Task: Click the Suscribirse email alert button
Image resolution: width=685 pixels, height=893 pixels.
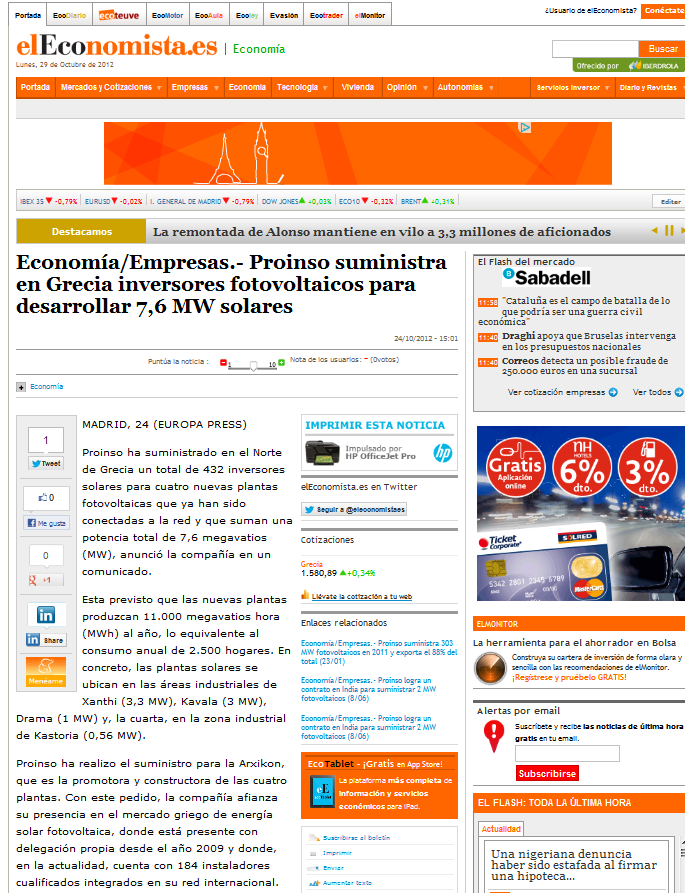Action: (x=547, y=773)
